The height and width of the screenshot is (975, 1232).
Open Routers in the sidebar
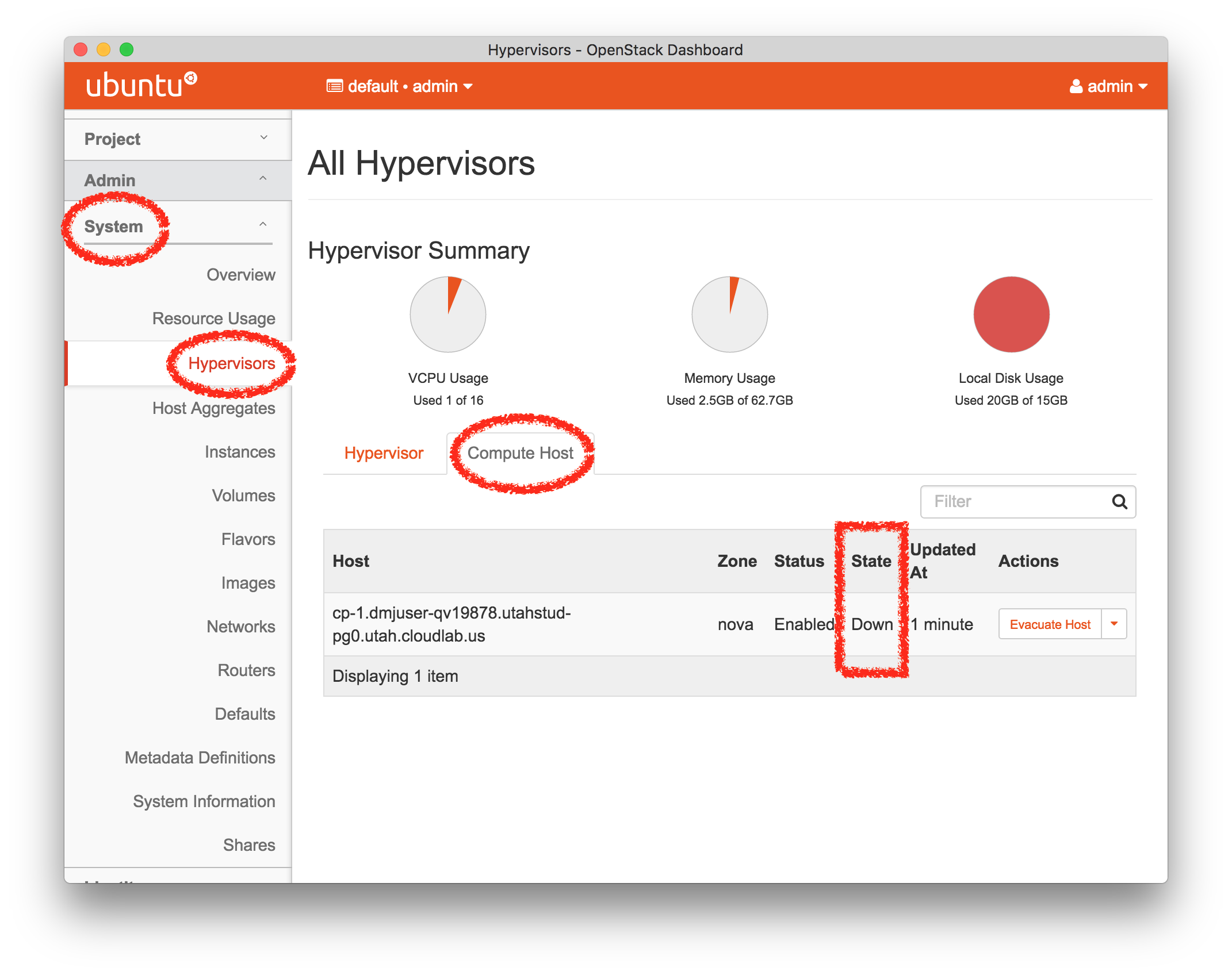coord(246,670)
